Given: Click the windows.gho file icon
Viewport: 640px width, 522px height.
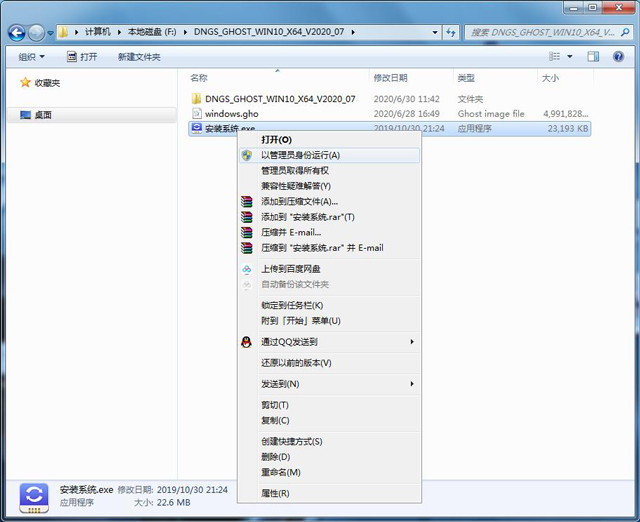Looking at the screenshot, I should pyautogui.click(x=196, y=113).
